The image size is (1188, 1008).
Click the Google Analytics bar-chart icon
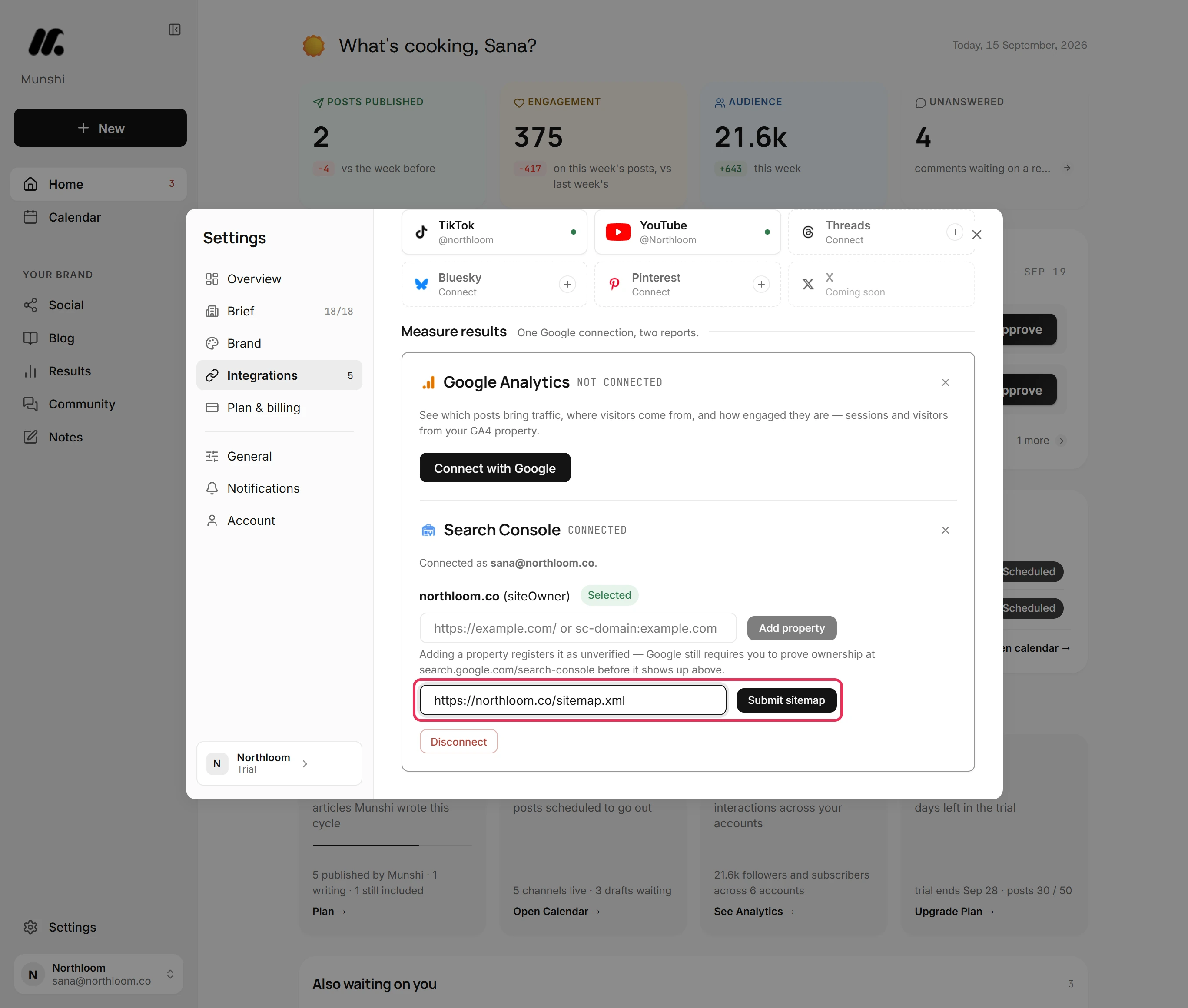pos(428,382)
